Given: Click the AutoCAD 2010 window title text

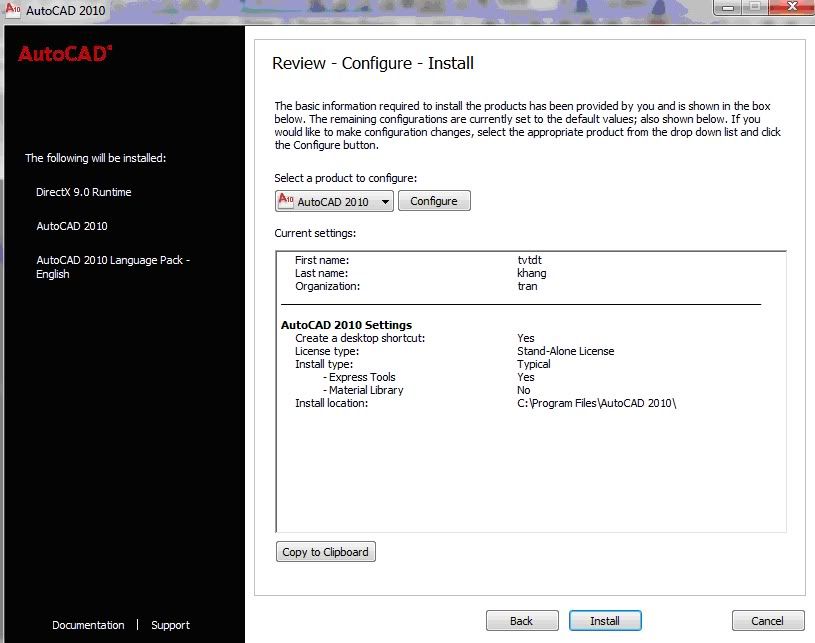Looking at the screenshot, I should pos(65,10).
